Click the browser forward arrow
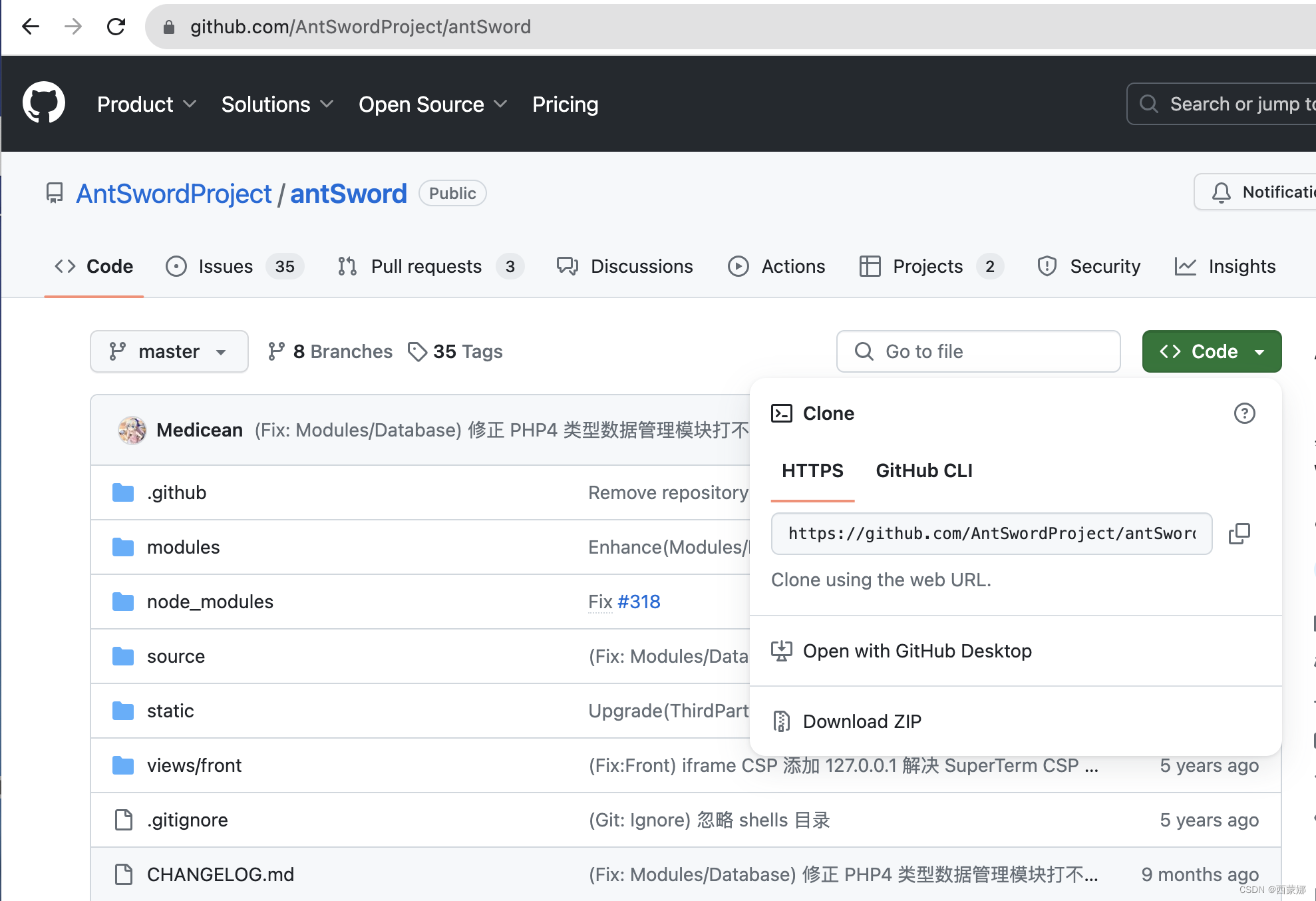Viewport: 1316px width, 901px height. [73, 27]
